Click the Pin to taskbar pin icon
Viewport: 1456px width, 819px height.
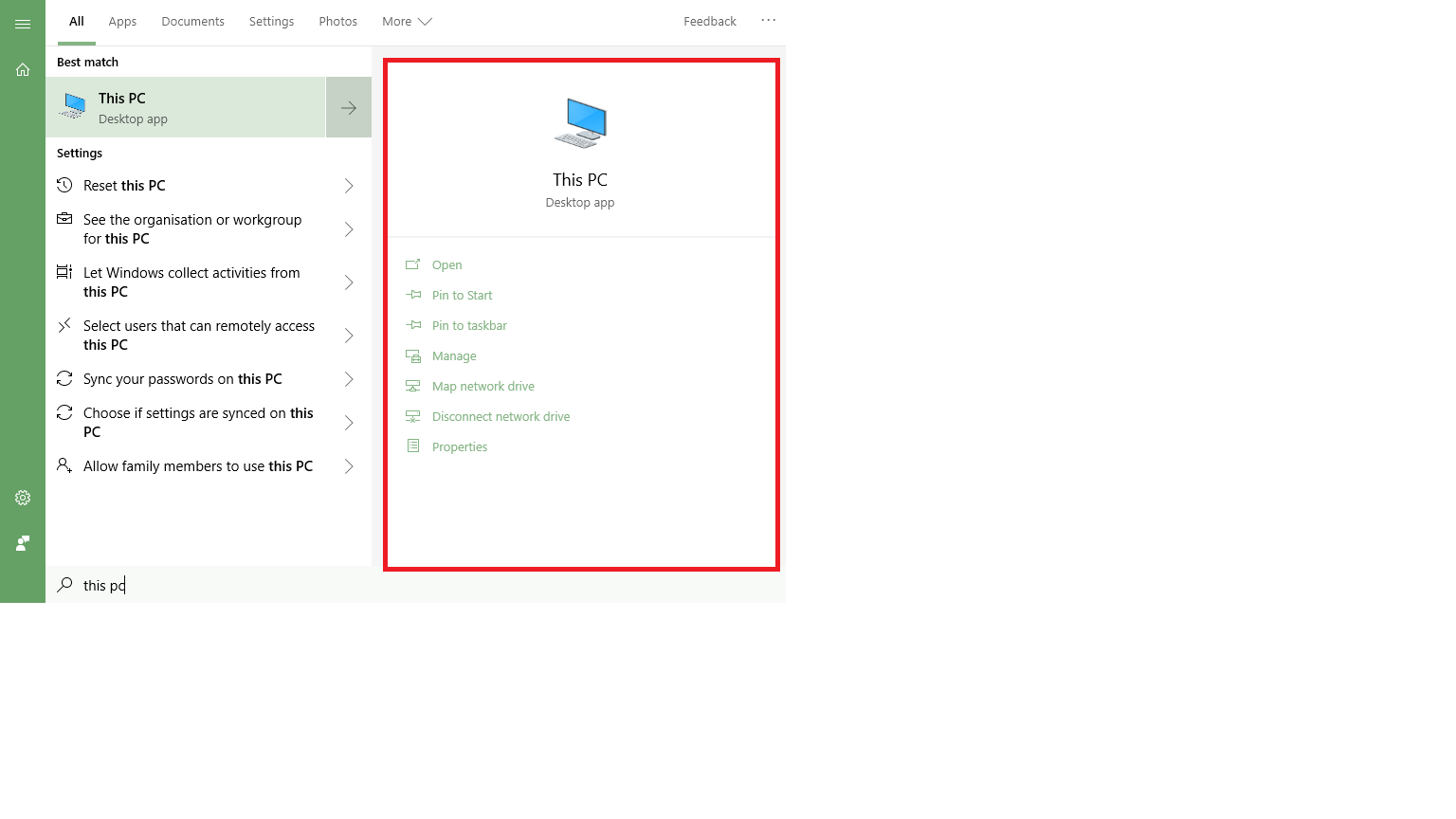[413, 325]
